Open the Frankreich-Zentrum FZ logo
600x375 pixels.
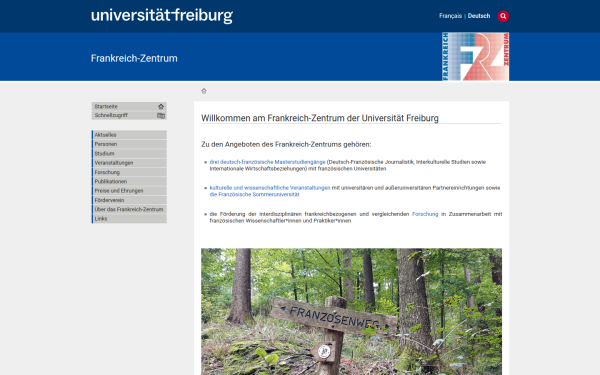pos(475,57)
